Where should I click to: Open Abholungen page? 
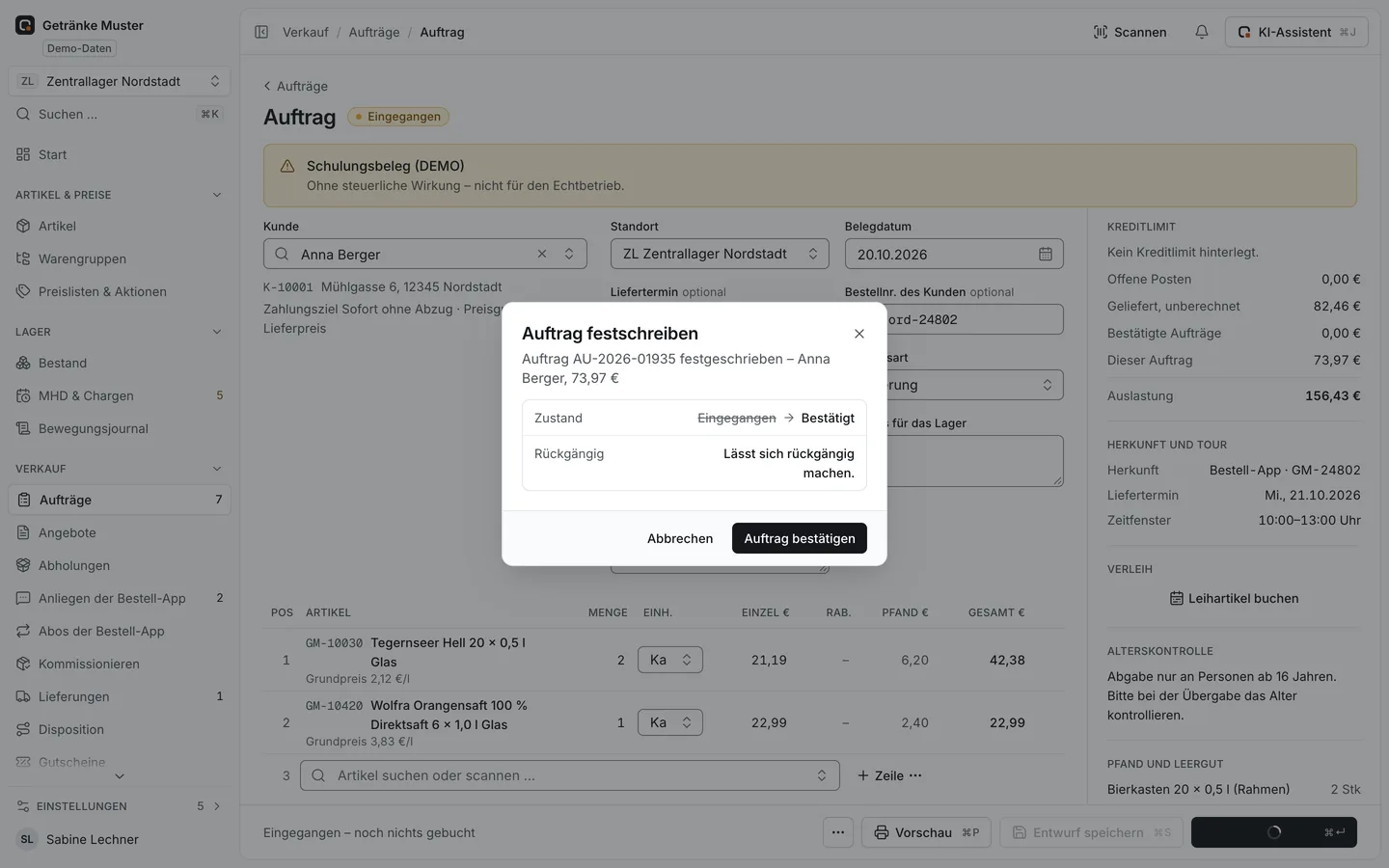click(120, 565)
